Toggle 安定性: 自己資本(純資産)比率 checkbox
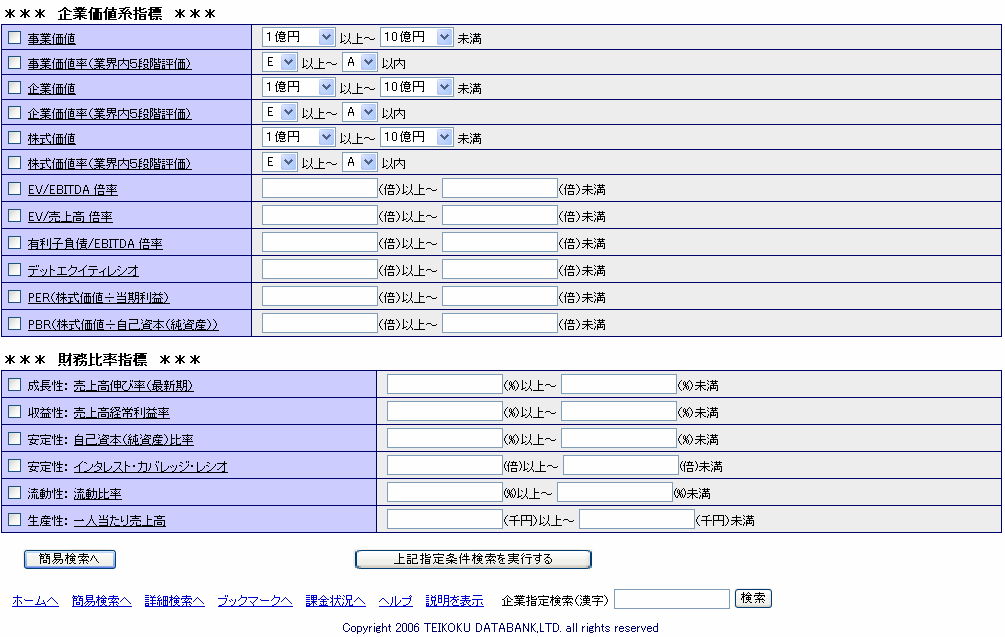The height and width of the screenshot is (637, 1005). click(x=14, y=439)
